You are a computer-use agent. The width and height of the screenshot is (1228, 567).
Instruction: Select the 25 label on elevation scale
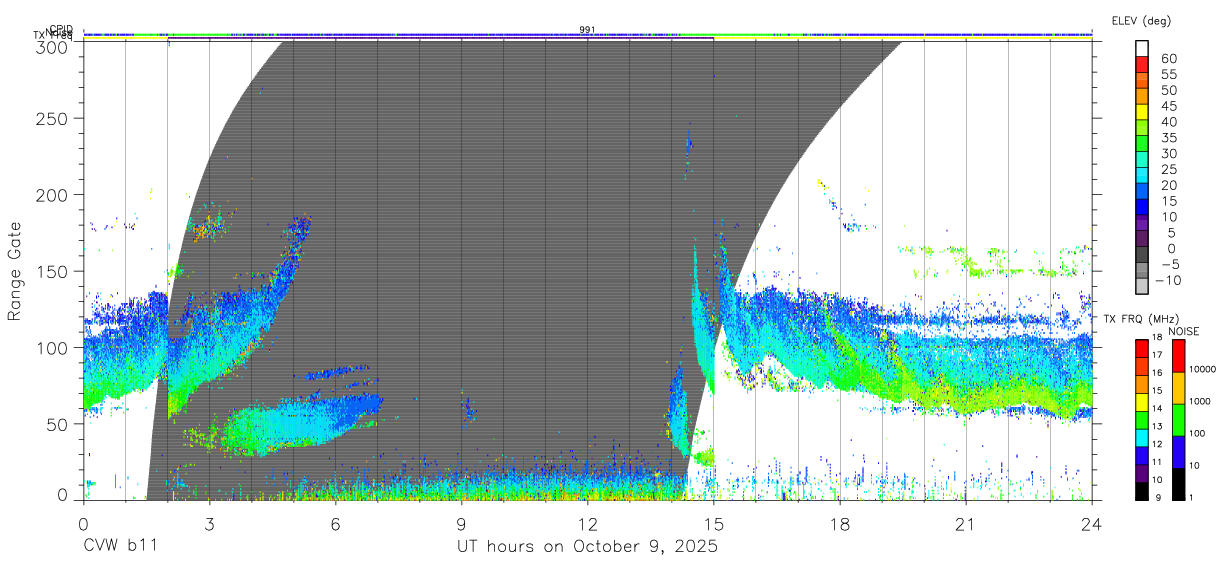[1168, 169]
